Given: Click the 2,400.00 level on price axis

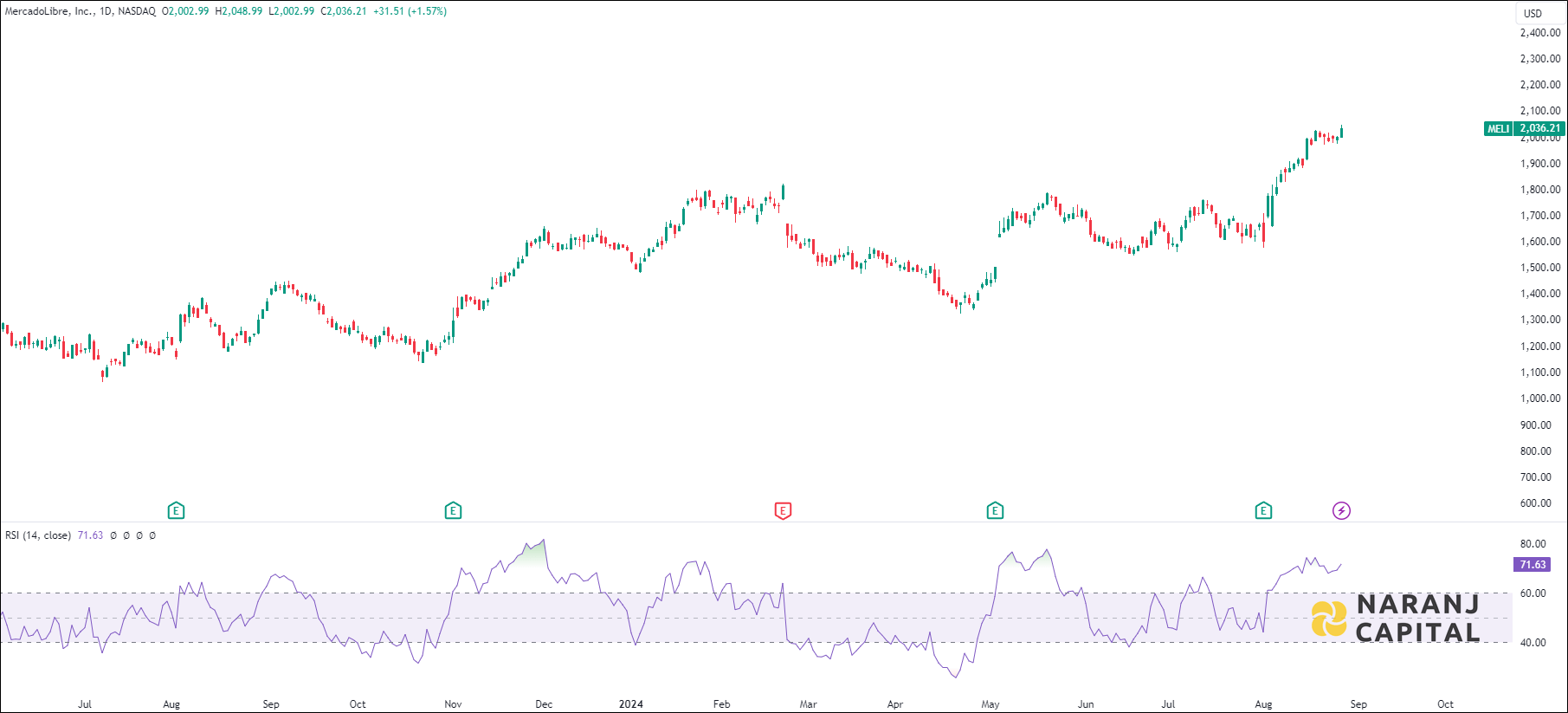Looking at the screenshot, I should 1540,33.
